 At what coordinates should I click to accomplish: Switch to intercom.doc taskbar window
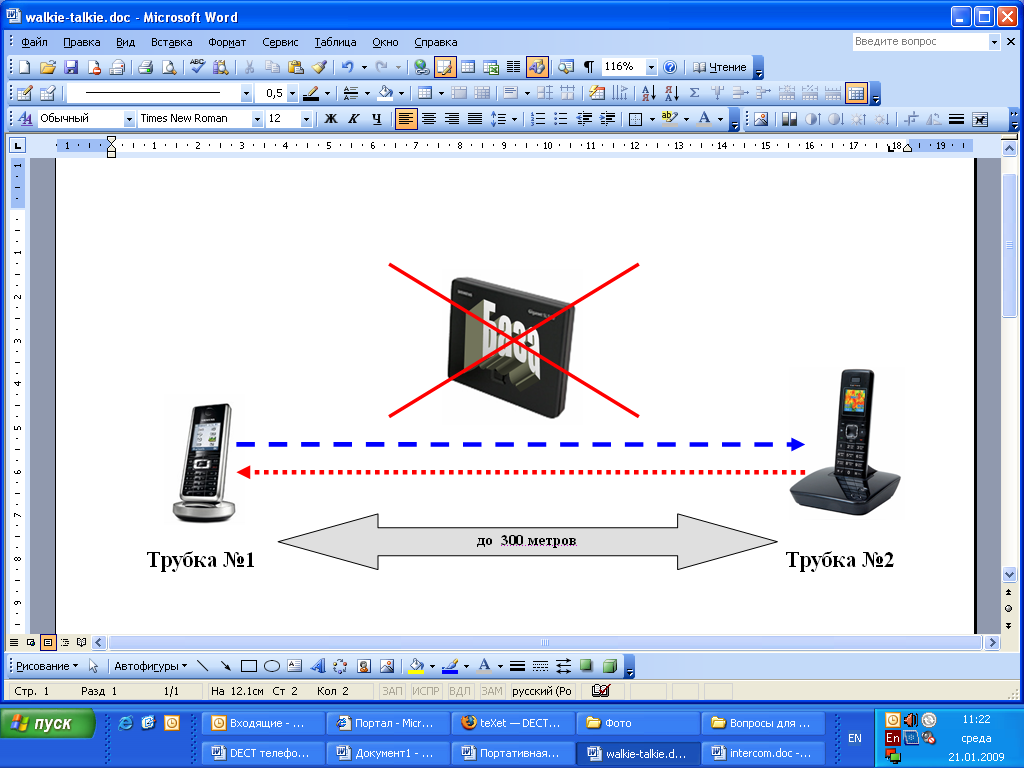[763, 753]
